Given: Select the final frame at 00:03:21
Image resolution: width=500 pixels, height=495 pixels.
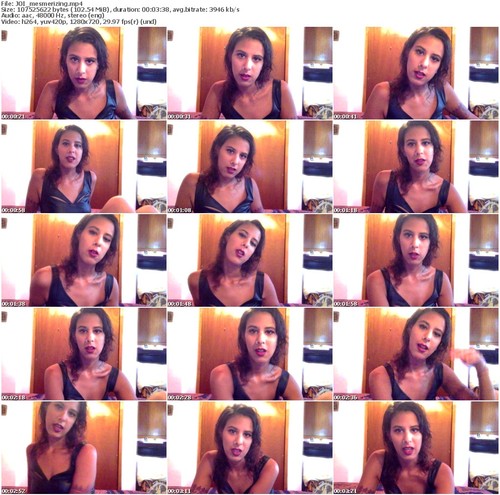Looking at the screenshot, I should click(416, 448).
